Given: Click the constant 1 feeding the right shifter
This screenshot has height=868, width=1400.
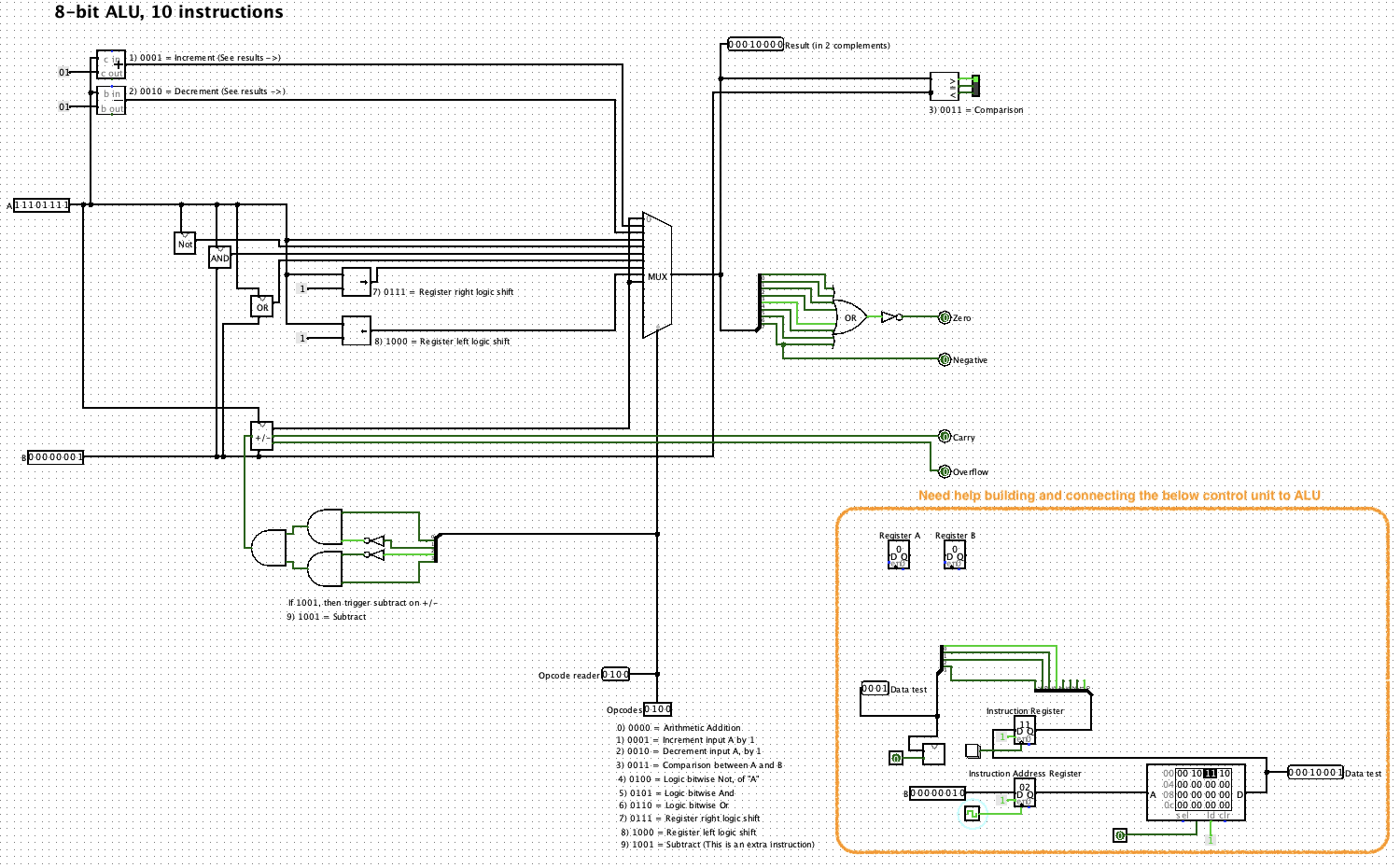Looking at the screenshot, I should pyautogui.click(x=302, y=289).
